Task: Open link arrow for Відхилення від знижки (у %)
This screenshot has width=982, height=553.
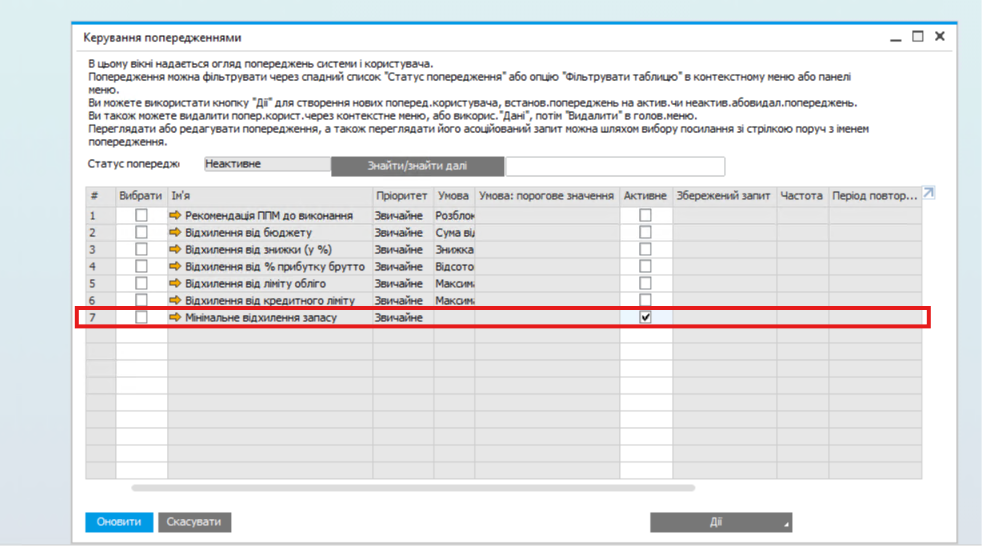Action: click(175, 249)
